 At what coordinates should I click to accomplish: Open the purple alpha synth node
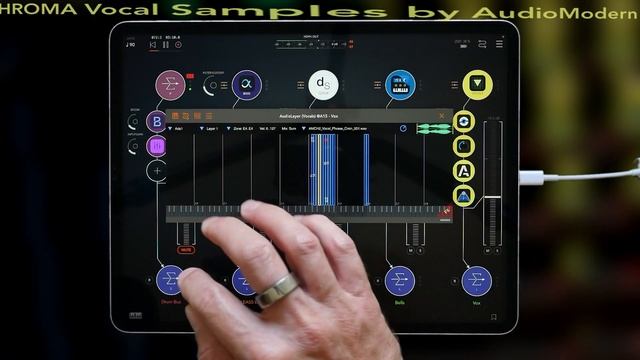247,85
